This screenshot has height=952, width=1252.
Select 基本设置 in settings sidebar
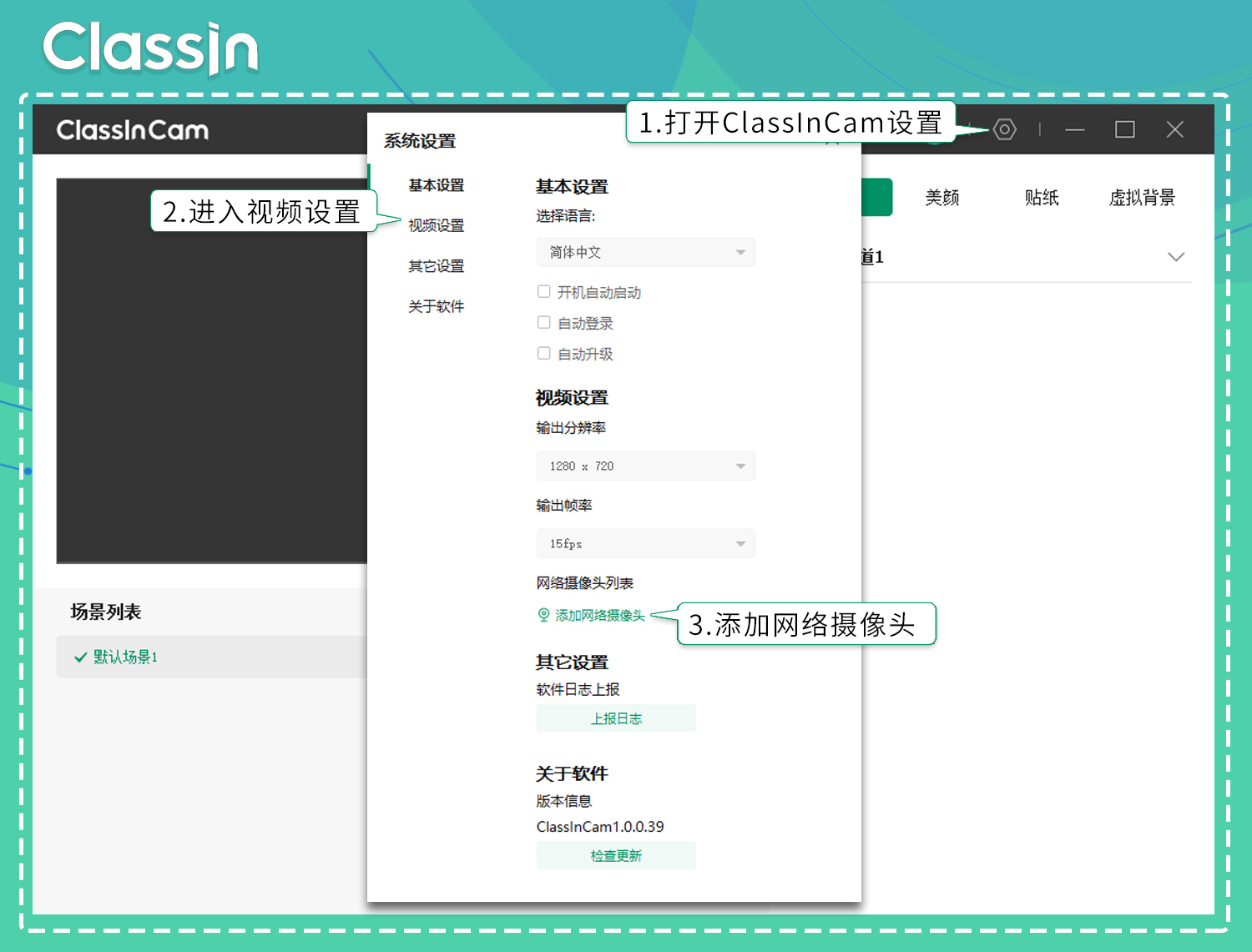pos(437,185)
